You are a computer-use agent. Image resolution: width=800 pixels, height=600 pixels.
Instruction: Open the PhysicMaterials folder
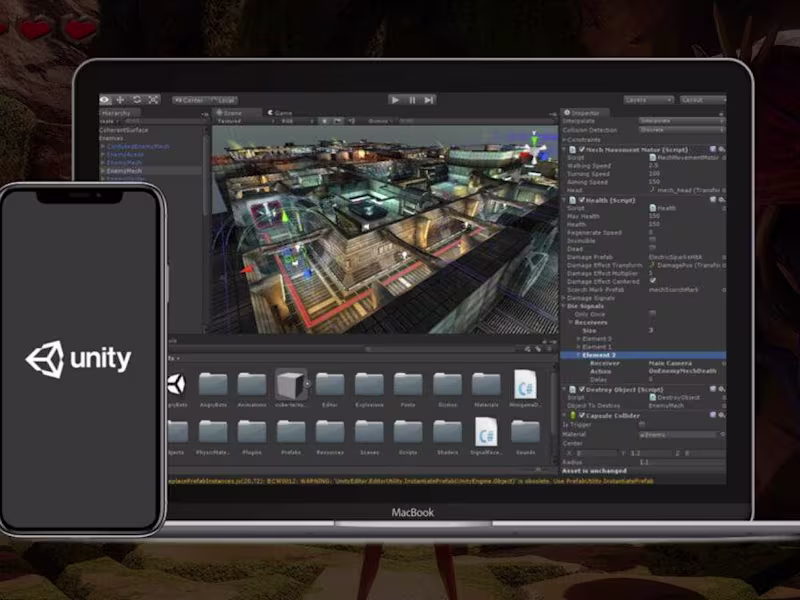(x=213, y=433)
